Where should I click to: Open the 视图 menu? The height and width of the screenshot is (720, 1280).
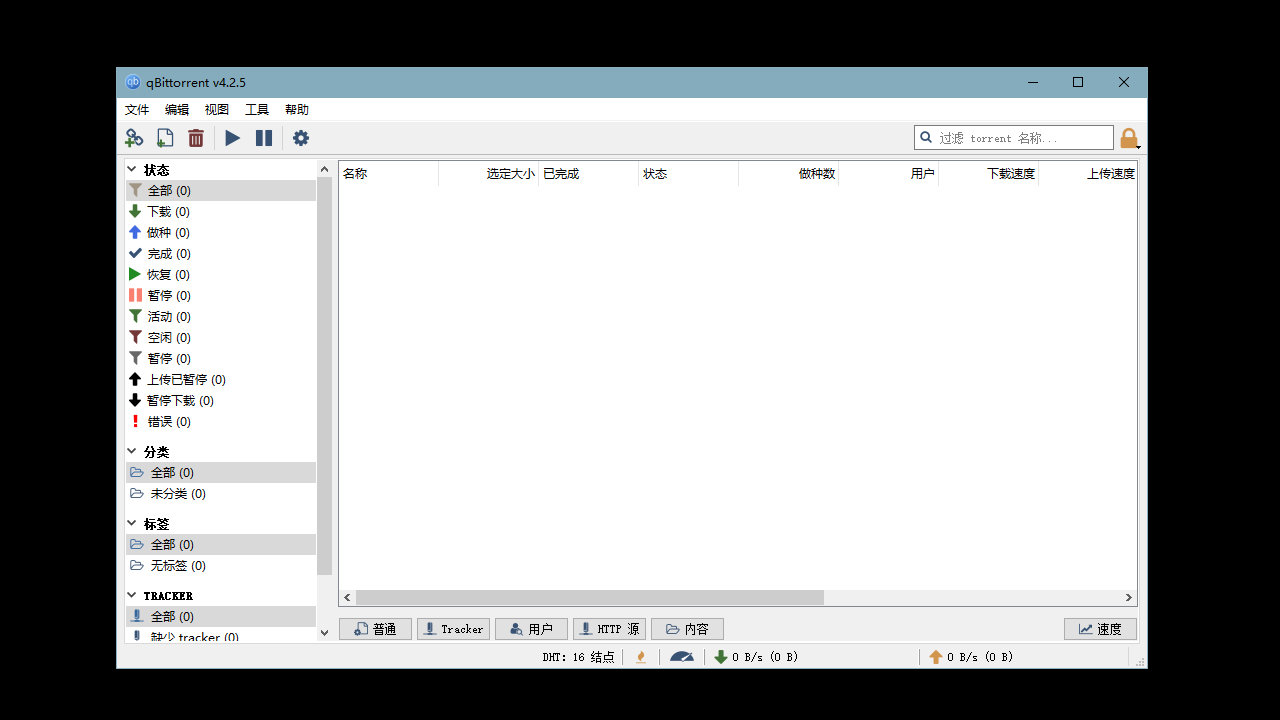pyautogui.click(x=217, y=110)
